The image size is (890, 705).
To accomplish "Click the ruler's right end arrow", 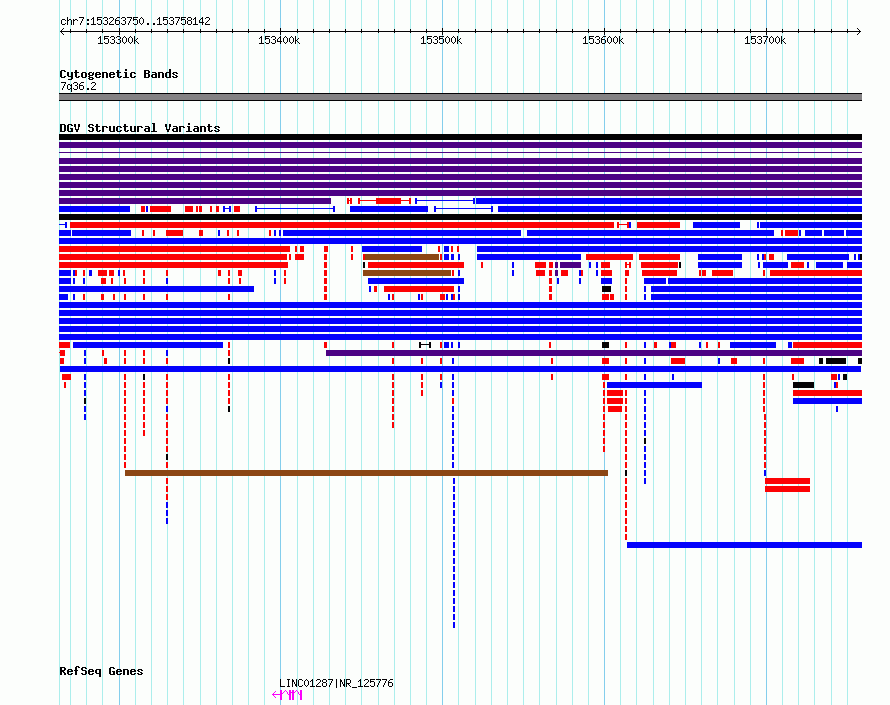I will click(x=859, y=31).
